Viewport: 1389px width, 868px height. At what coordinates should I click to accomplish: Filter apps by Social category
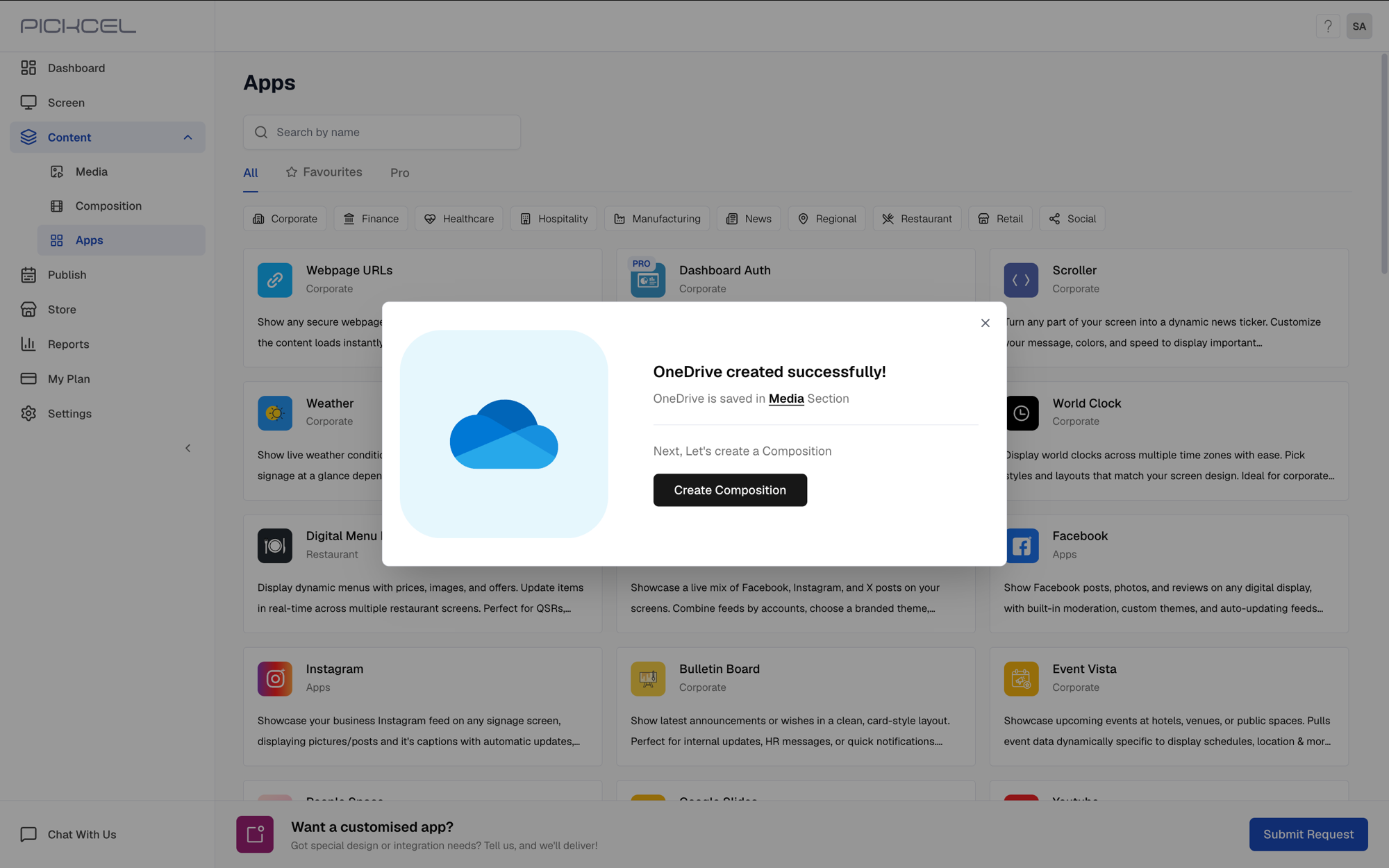point(1072,219)
